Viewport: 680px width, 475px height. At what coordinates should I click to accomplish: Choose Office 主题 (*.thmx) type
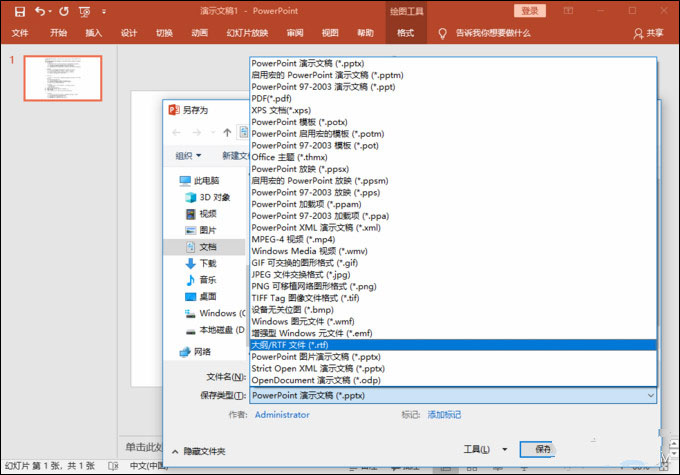click(x=453, y=157)
